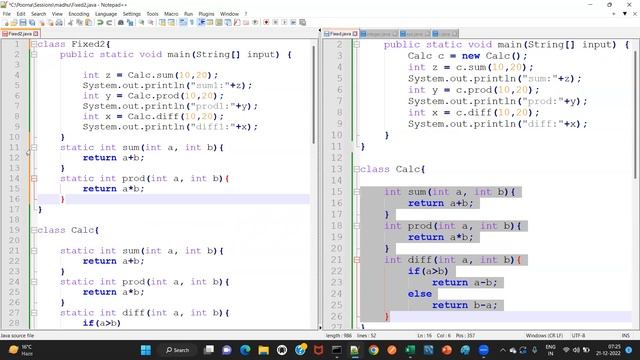640x360 pixels.
Task: Open the File menu
Action: coord(7,14)
